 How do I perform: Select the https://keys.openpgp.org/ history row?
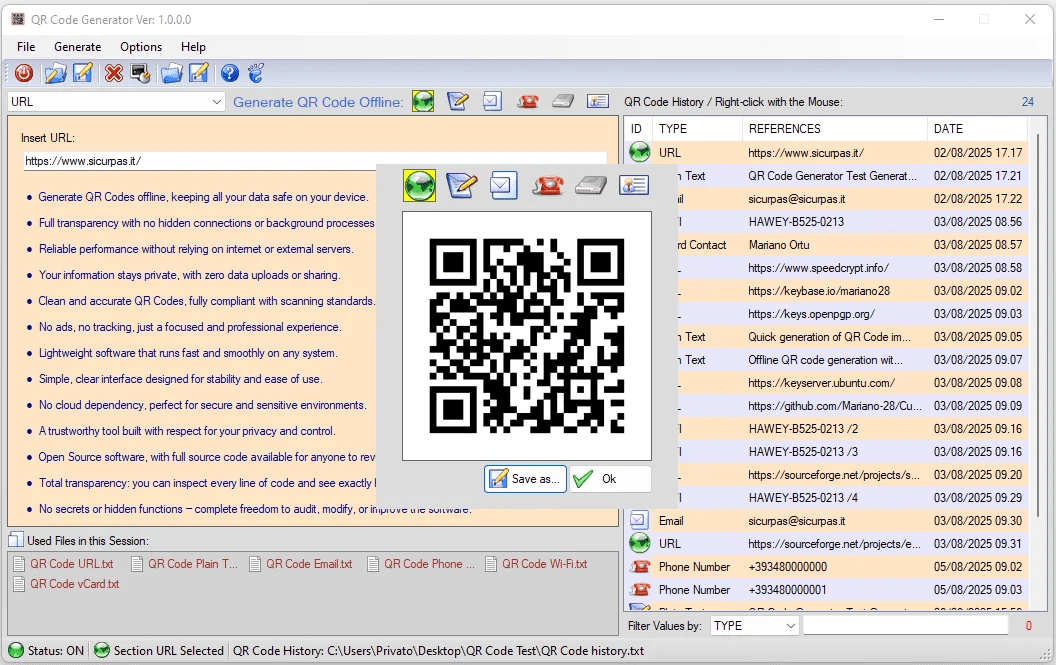pos(853,313)
